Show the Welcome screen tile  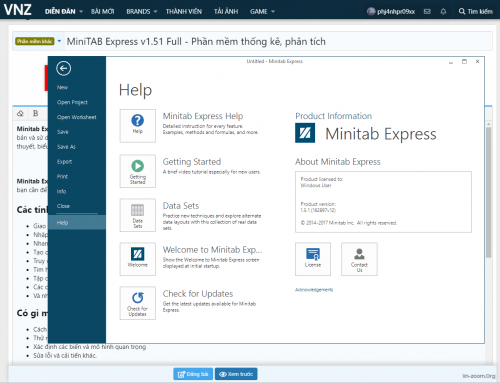(x=138, y=259)
